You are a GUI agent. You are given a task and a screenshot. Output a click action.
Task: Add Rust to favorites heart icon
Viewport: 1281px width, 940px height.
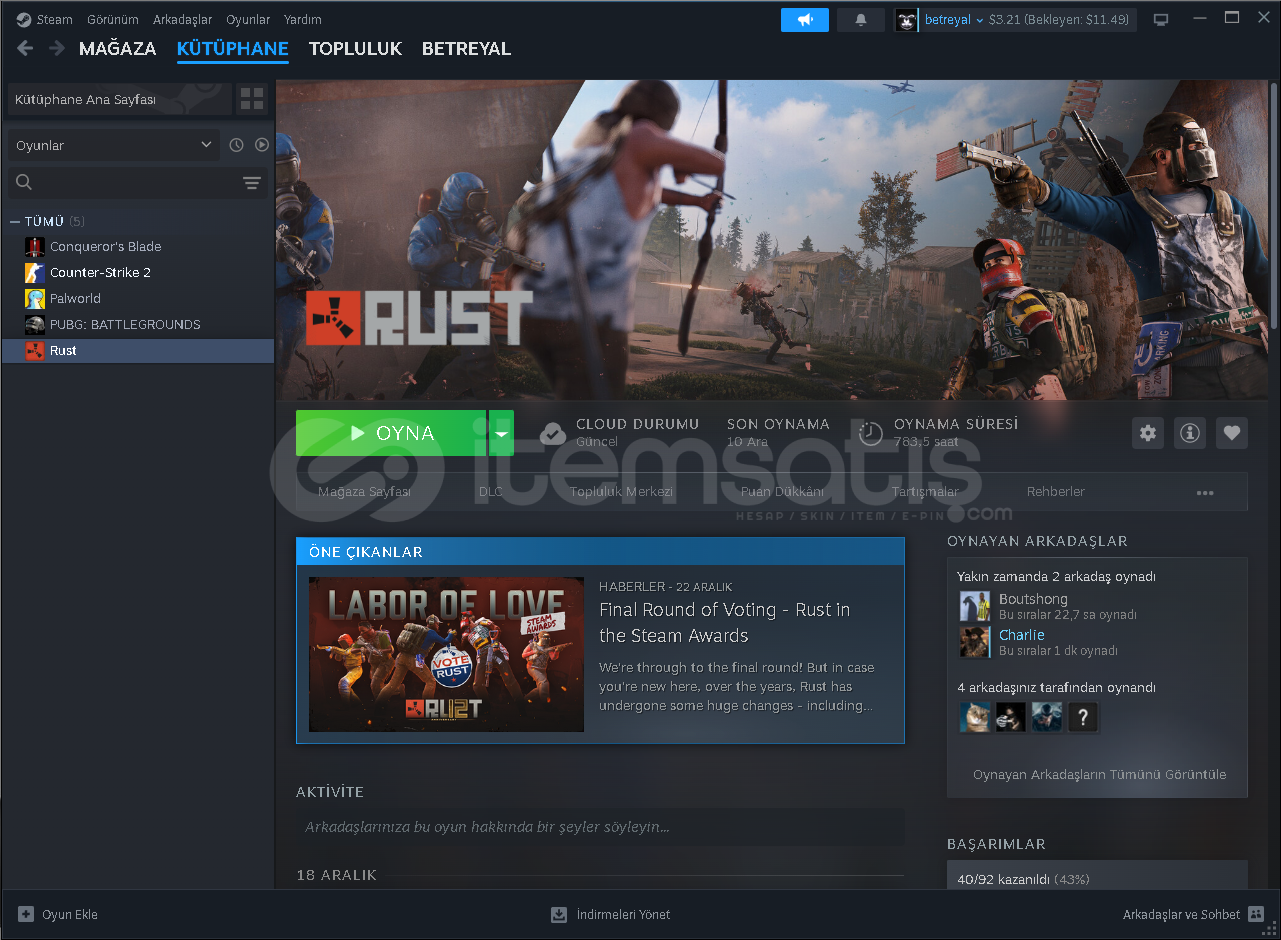coord(1232,433)
